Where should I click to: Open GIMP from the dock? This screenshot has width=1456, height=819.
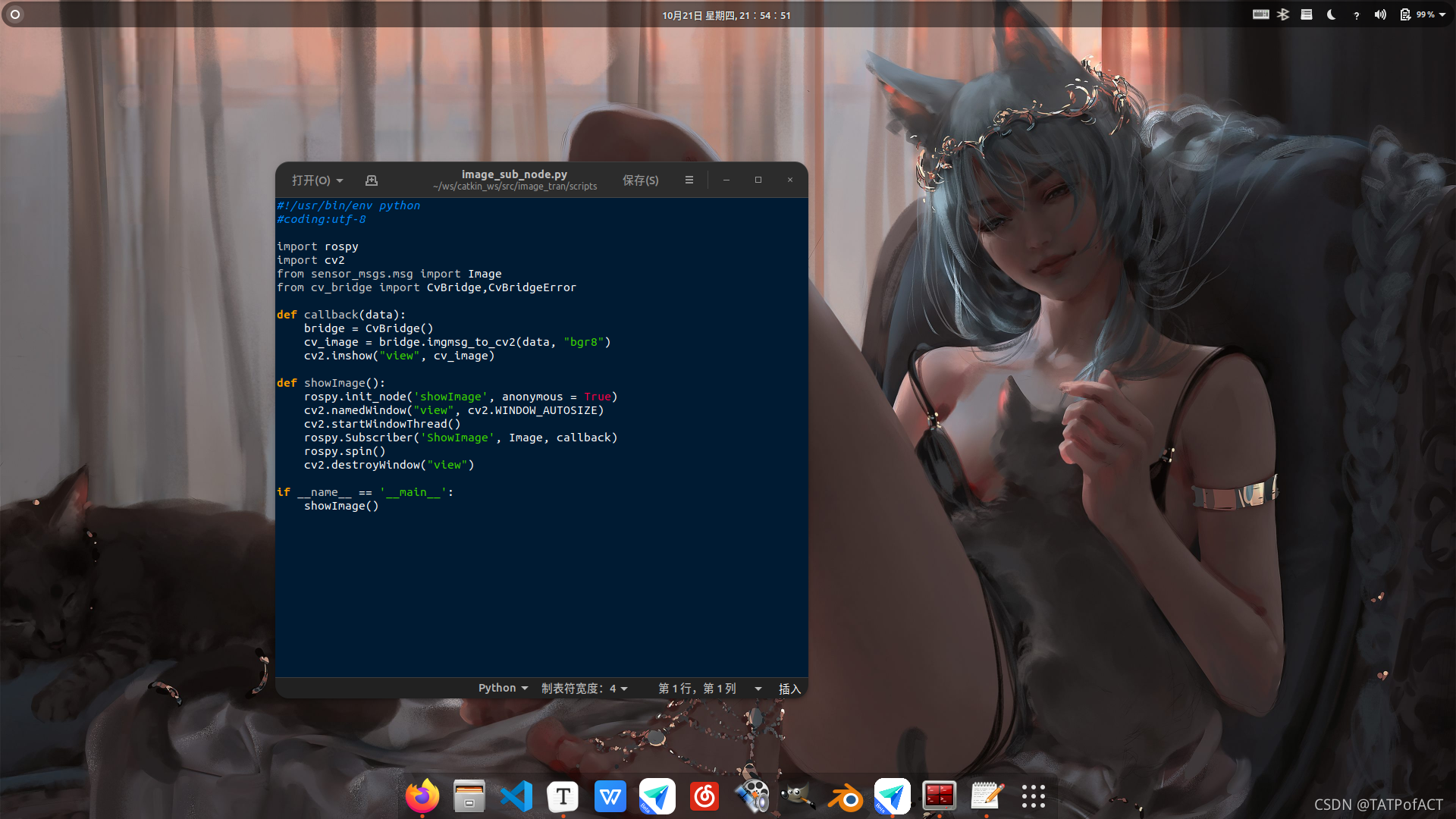click(799, 797)
